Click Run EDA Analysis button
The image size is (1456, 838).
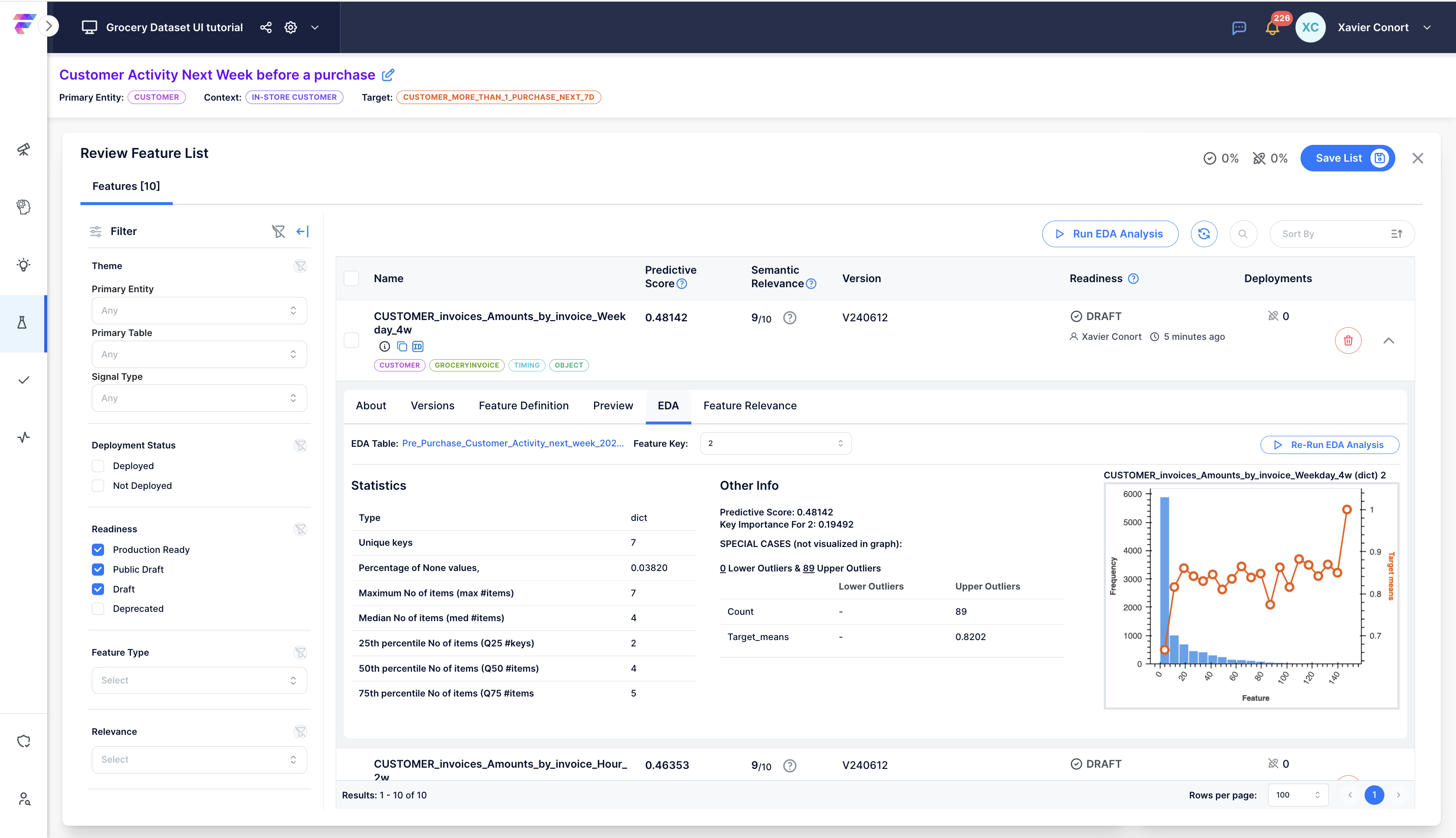(1110, 234)
